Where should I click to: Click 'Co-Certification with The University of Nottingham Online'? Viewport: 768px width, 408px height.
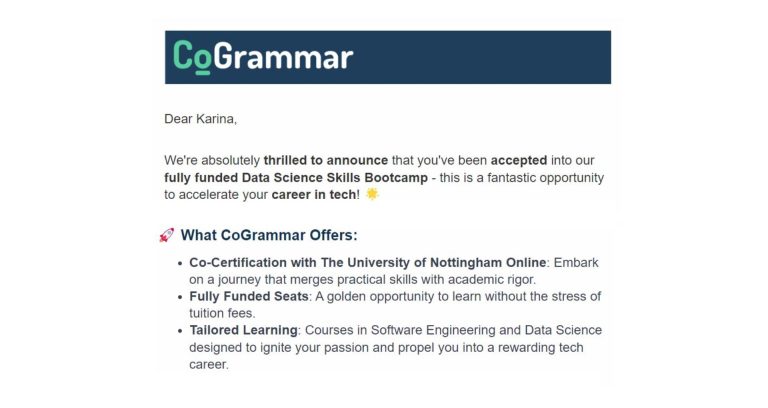pyautogui.click(x=368, y=263)
